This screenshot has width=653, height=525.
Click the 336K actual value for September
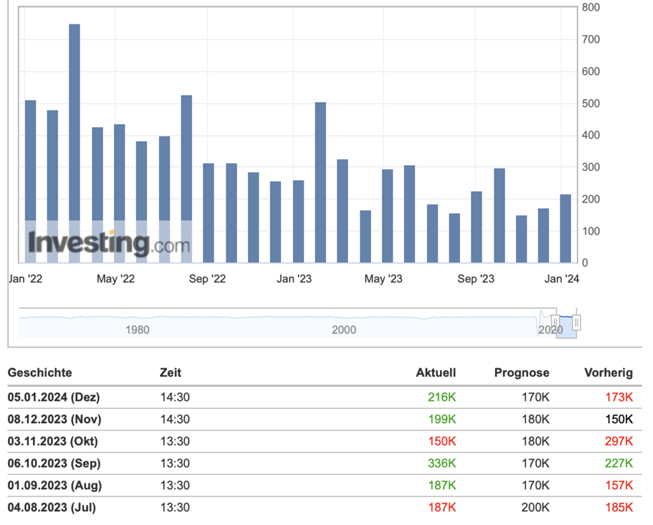(441, 463)
